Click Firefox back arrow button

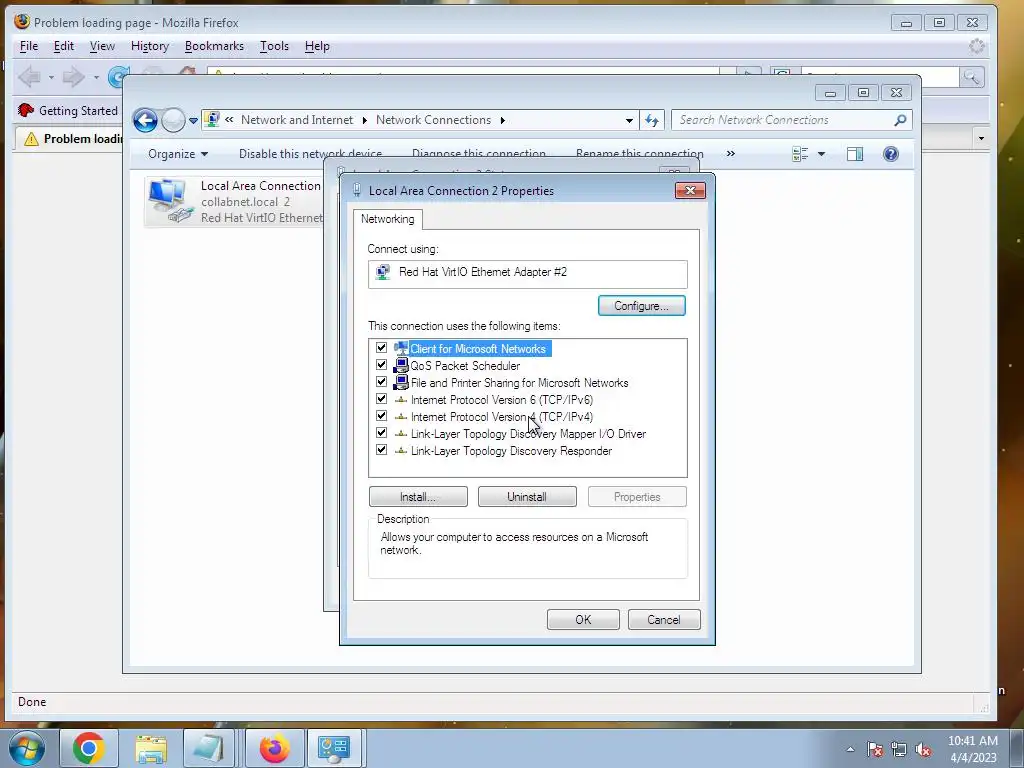[30, 77]
